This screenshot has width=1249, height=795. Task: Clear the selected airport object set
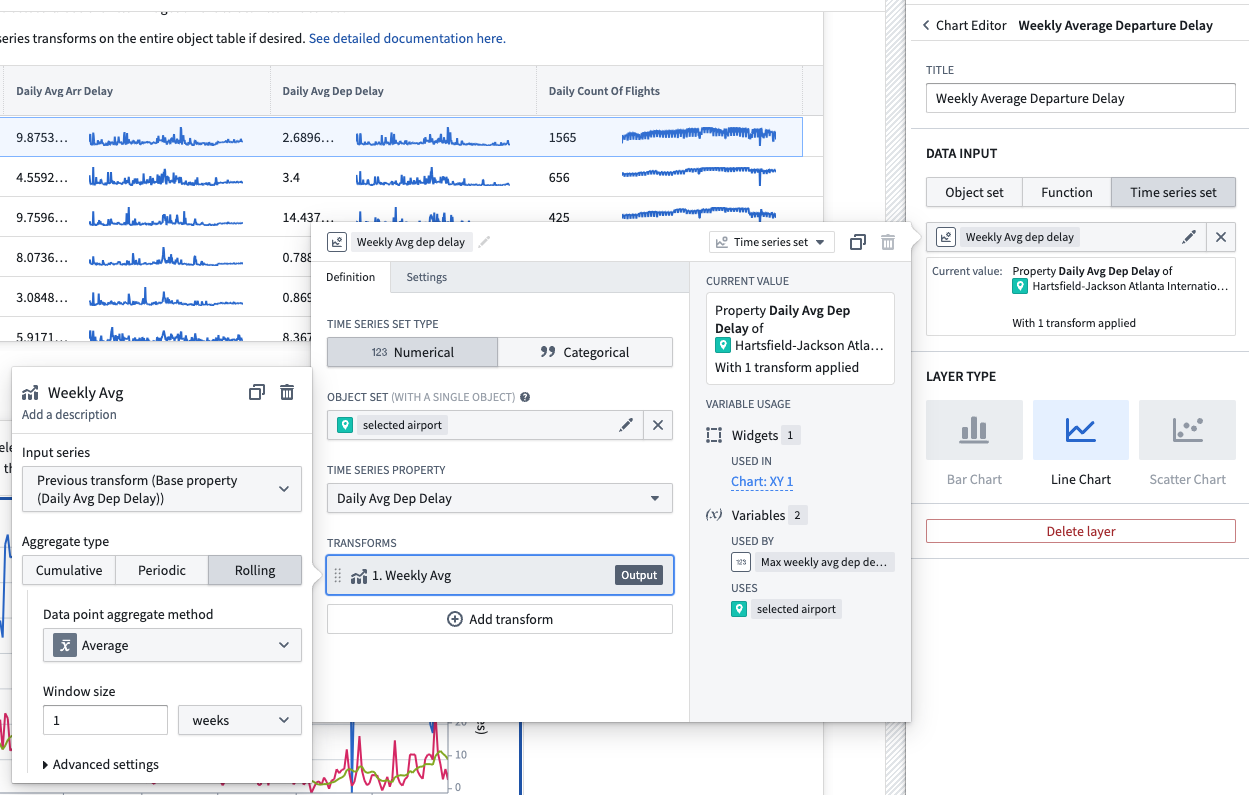pyautogui.click(x=658, y=425)
